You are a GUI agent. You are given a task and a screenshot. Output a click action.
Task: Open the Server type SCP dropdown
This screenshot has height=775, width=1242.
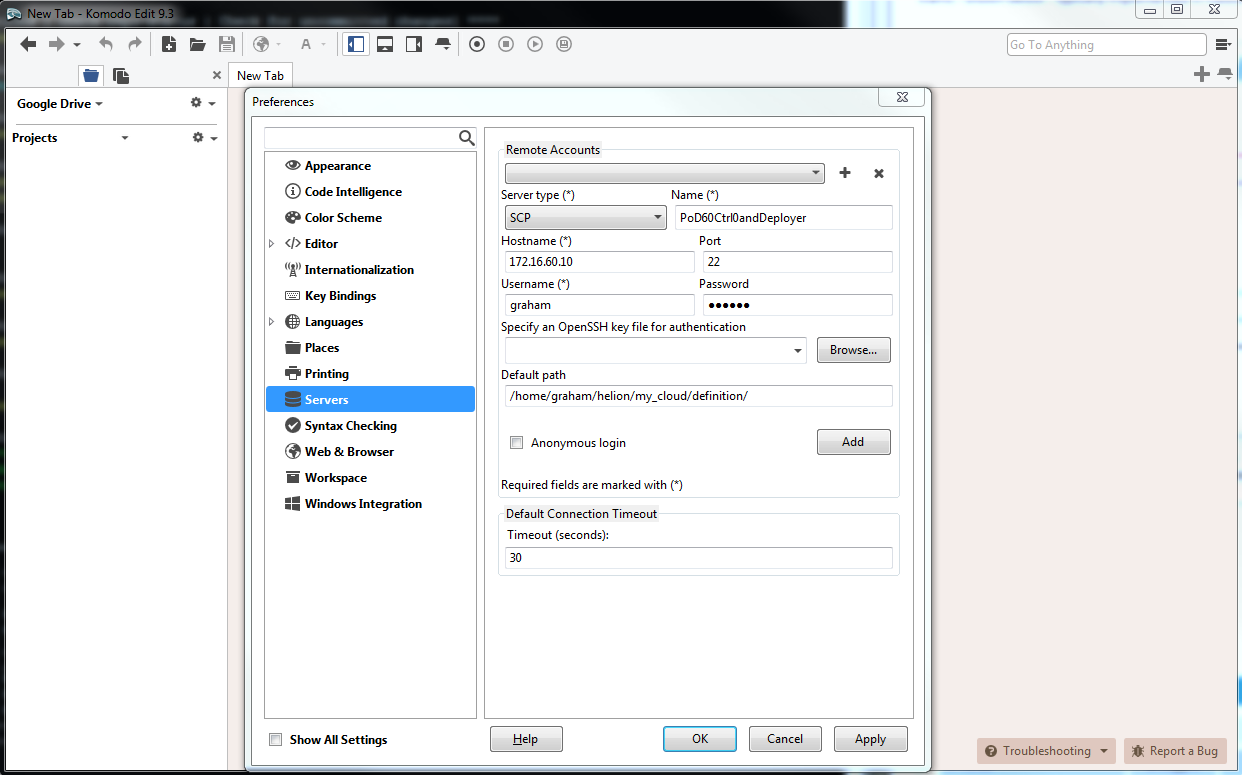585,217
